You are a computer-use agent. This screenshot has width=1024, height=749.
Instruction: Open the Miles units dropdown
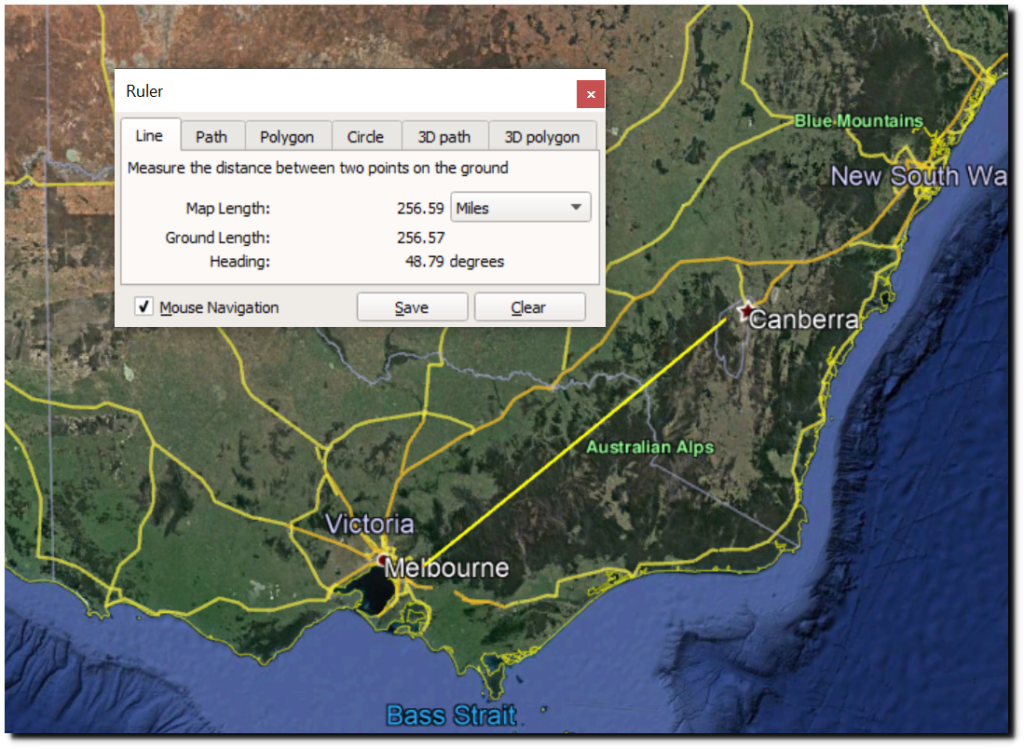click(x=521, y=208)
